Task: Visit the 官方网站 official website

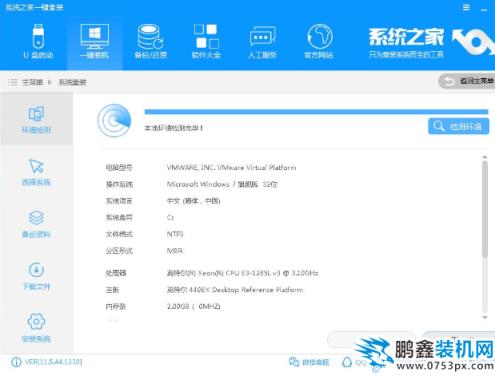Action: [319, 41]
